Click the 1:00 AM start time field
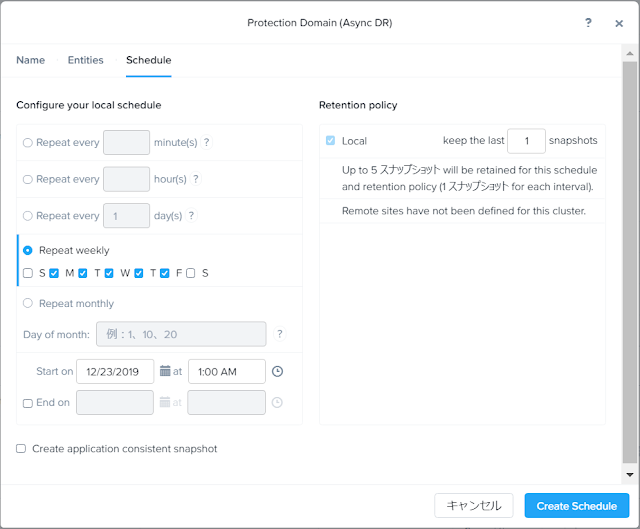 click(227, 371)
